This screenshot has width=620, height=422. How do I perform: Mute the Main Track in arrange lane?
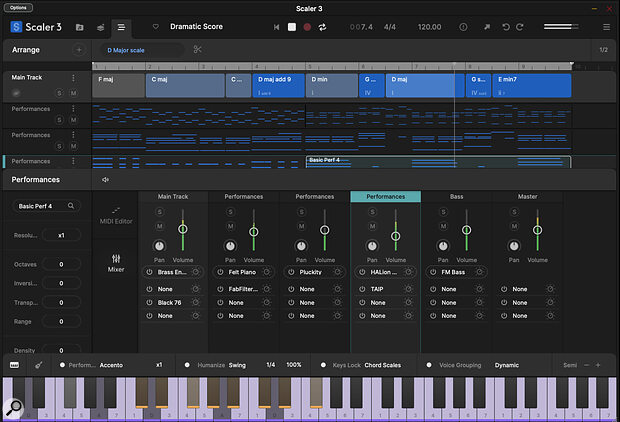pos(74,93)
